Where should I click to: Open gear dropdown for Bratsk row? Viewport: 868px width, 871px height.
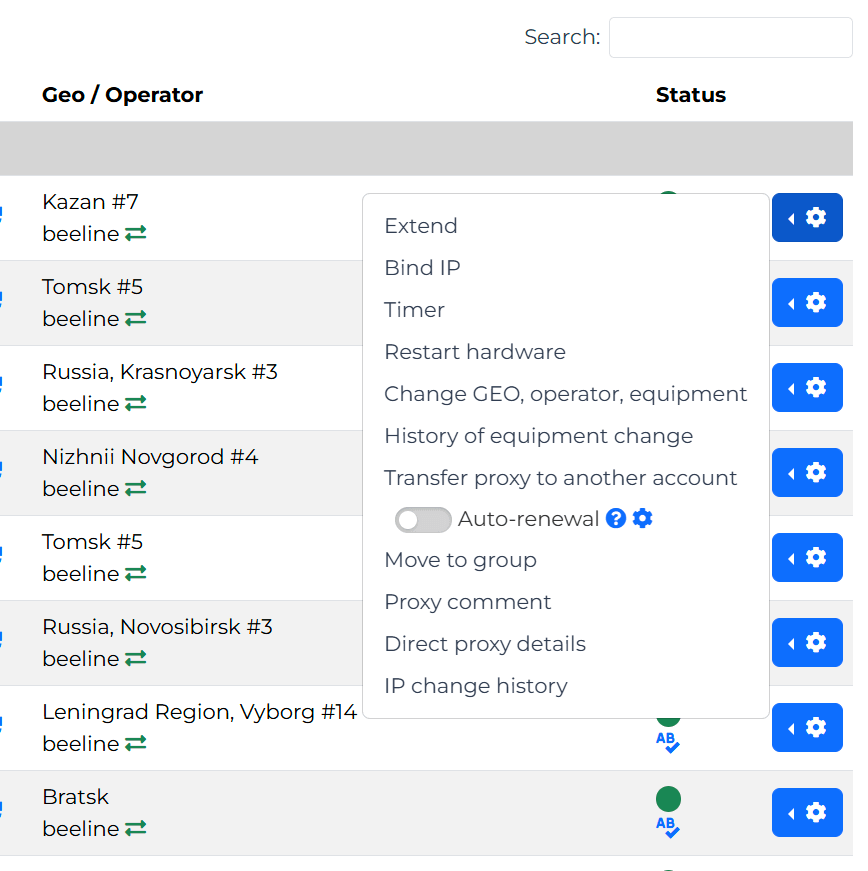pos(807,813)
